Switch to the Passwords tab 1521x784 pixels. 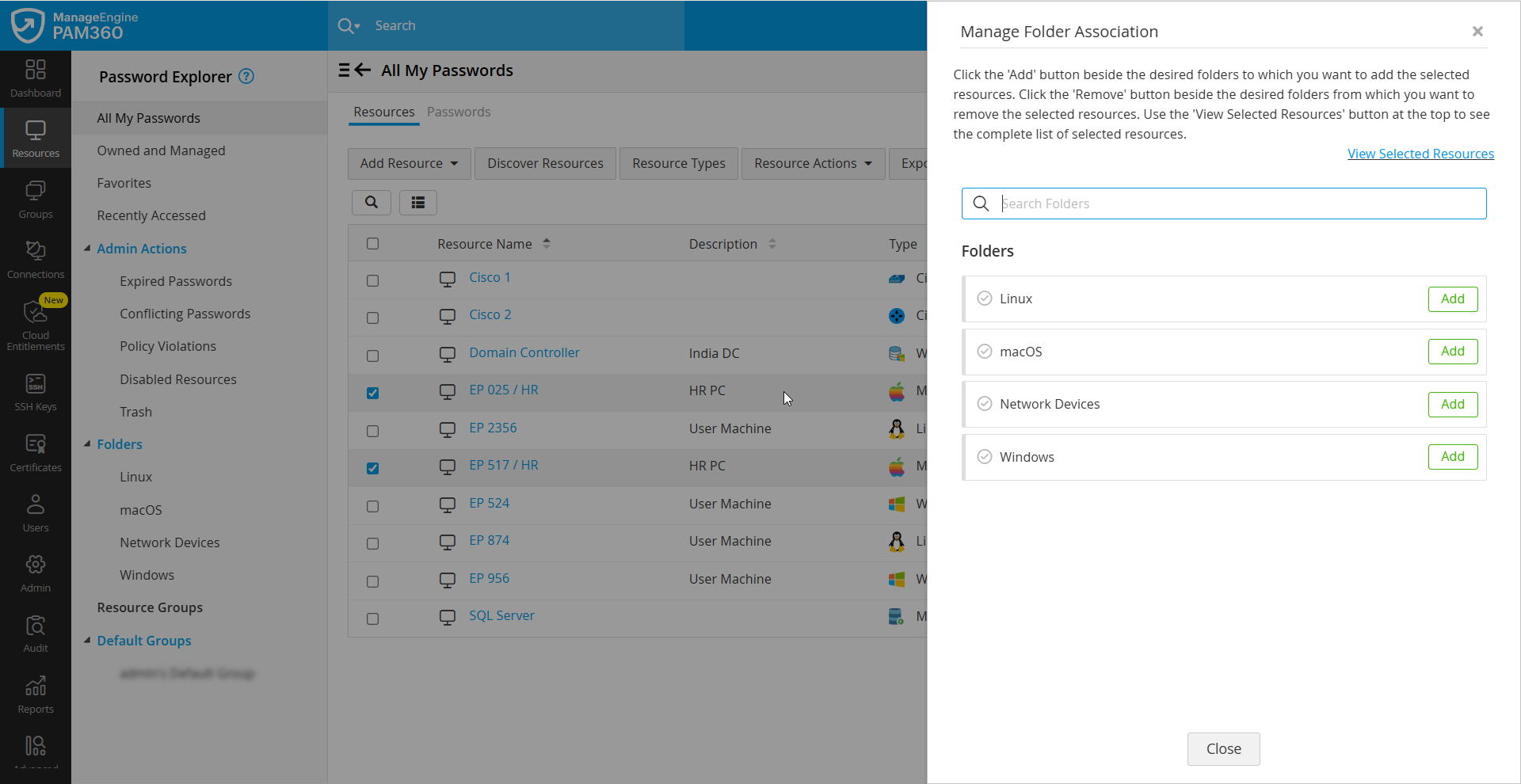click(x=459, y=112)
